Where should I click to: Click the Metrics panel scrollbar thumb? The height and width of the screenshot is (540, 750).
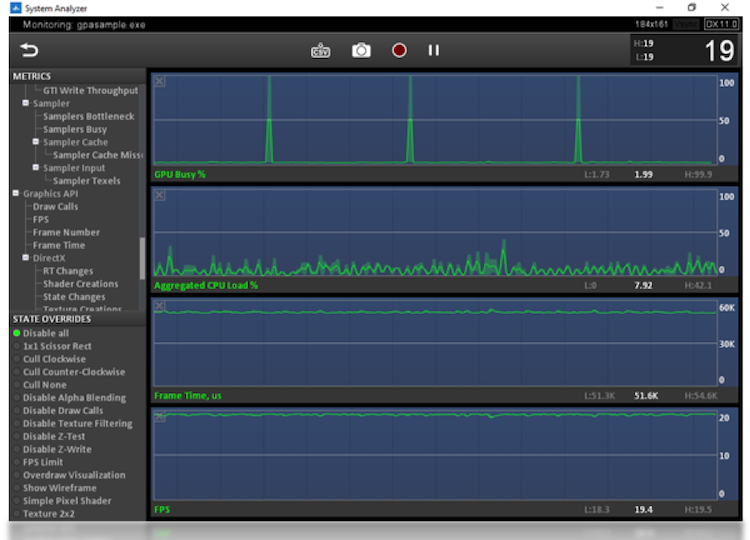[142, 258]
